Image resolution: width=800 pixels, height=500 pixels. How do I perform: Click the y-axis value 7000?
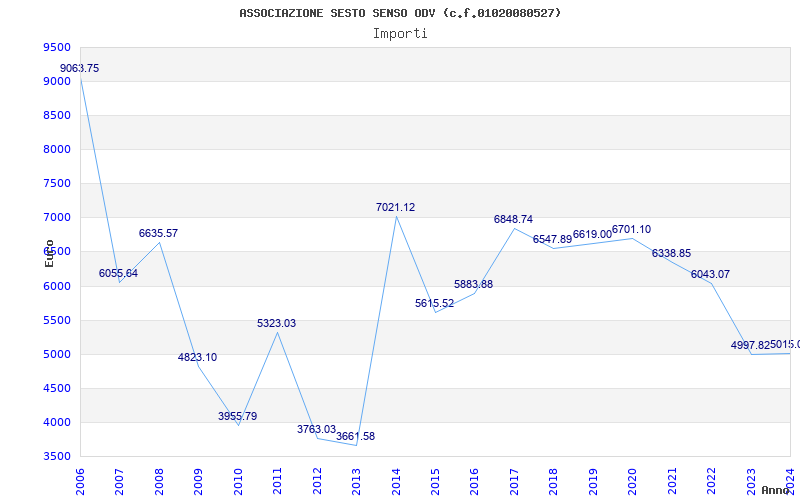pyautogui.click(x=57, y=218)
